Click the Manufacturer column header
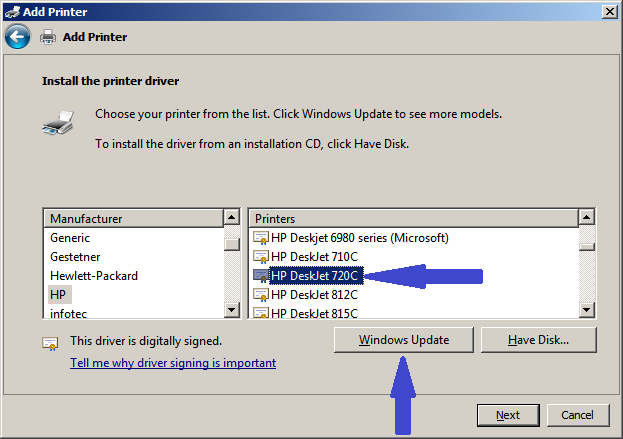The image size is (623, 439). tap(134, 219)
